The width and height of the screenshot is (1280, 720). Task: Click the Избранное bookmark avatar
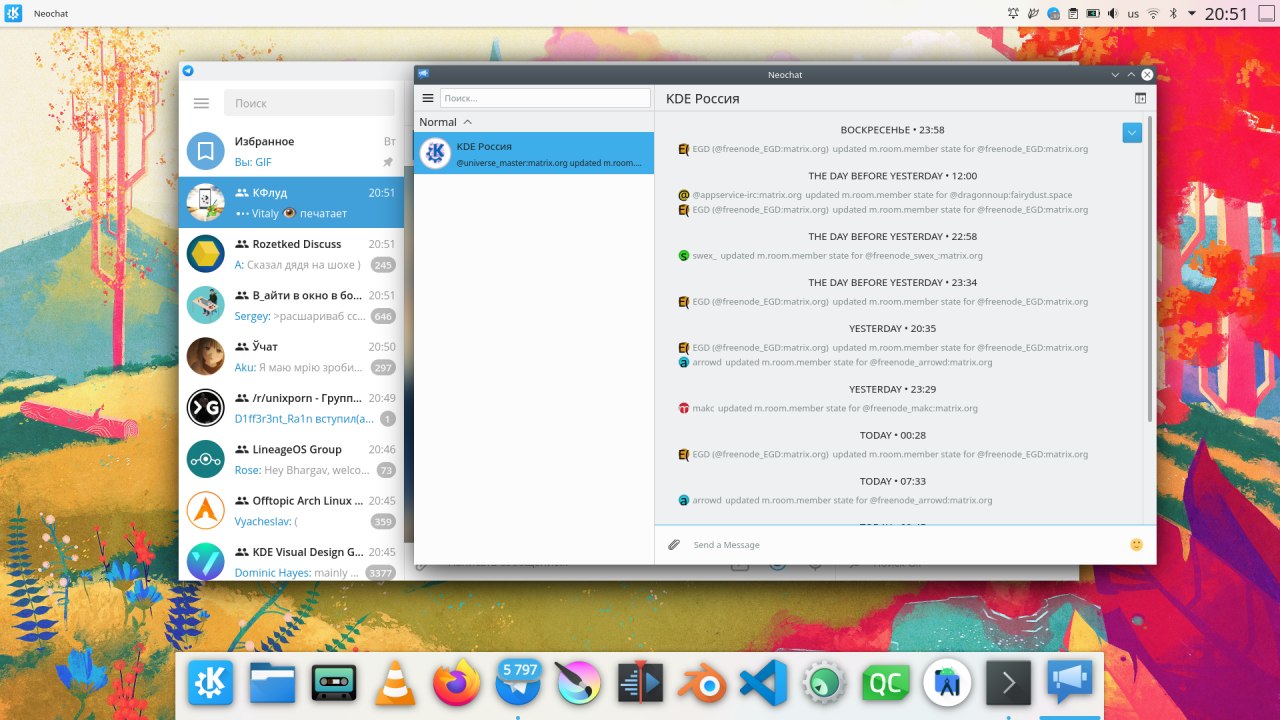tap(206, 151)
